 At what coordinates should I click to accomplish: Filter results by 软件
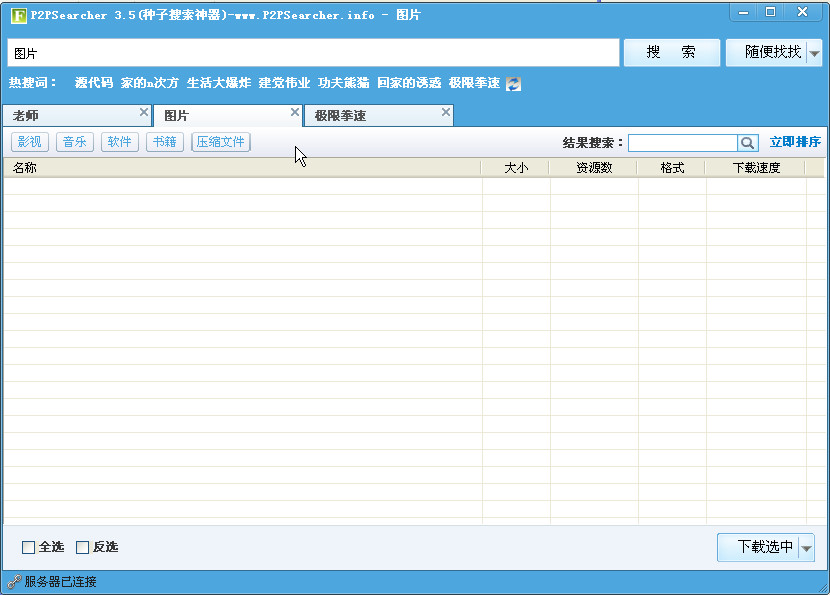[120, 142]
